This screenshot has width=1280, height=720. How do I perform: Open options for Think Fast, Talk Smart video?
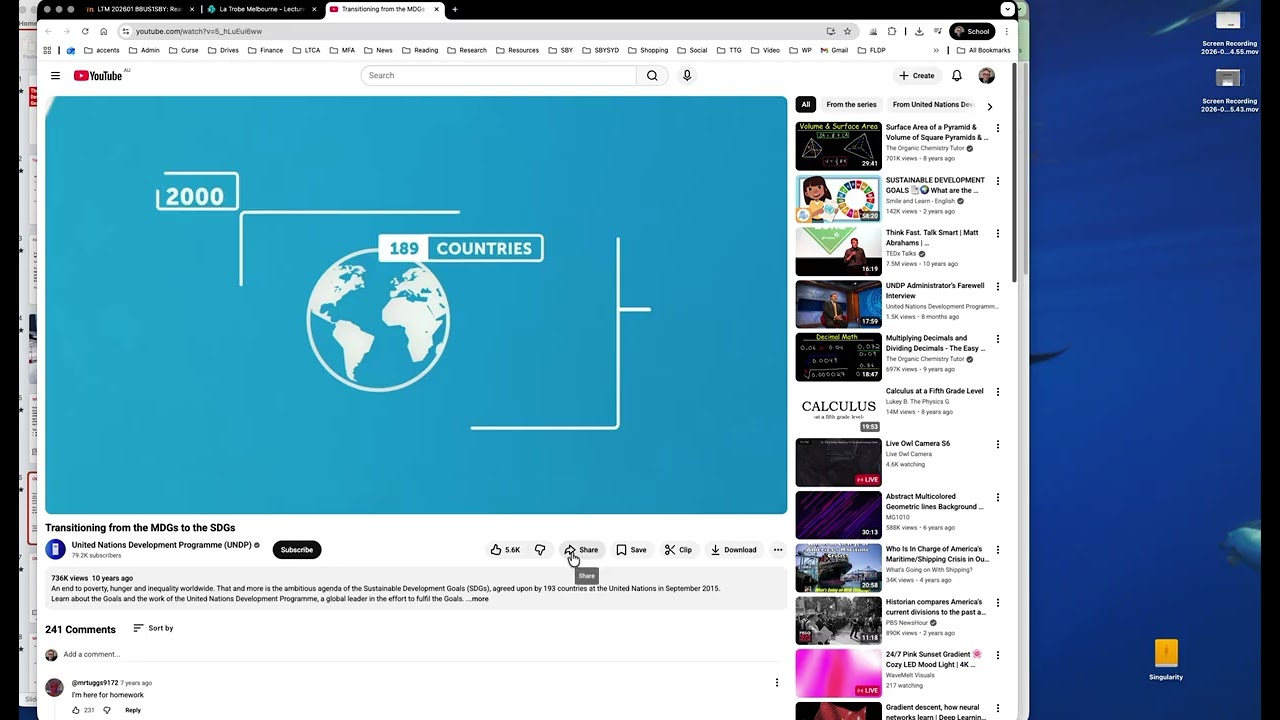[x=997, y=234]
